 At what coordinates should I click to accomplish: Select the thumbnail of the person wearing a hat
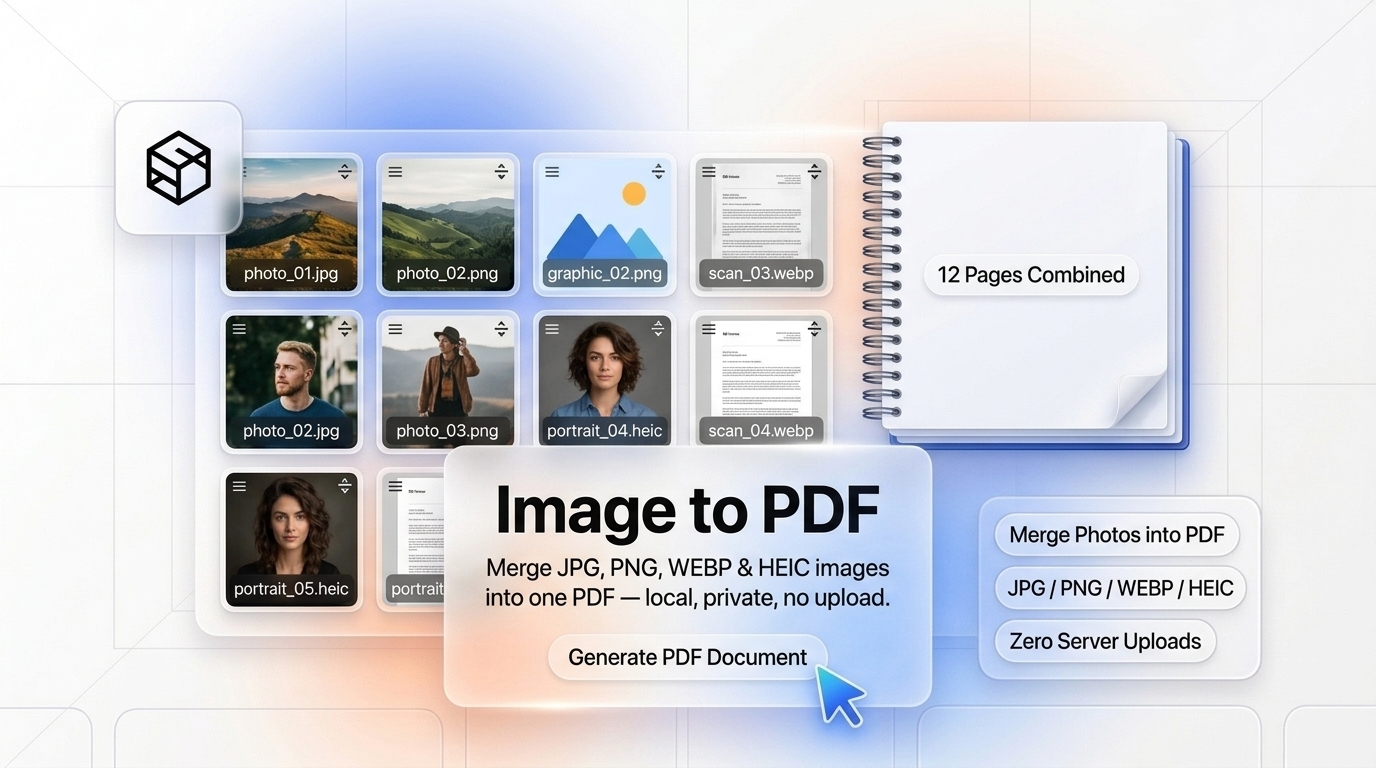(x=448, y=381)
